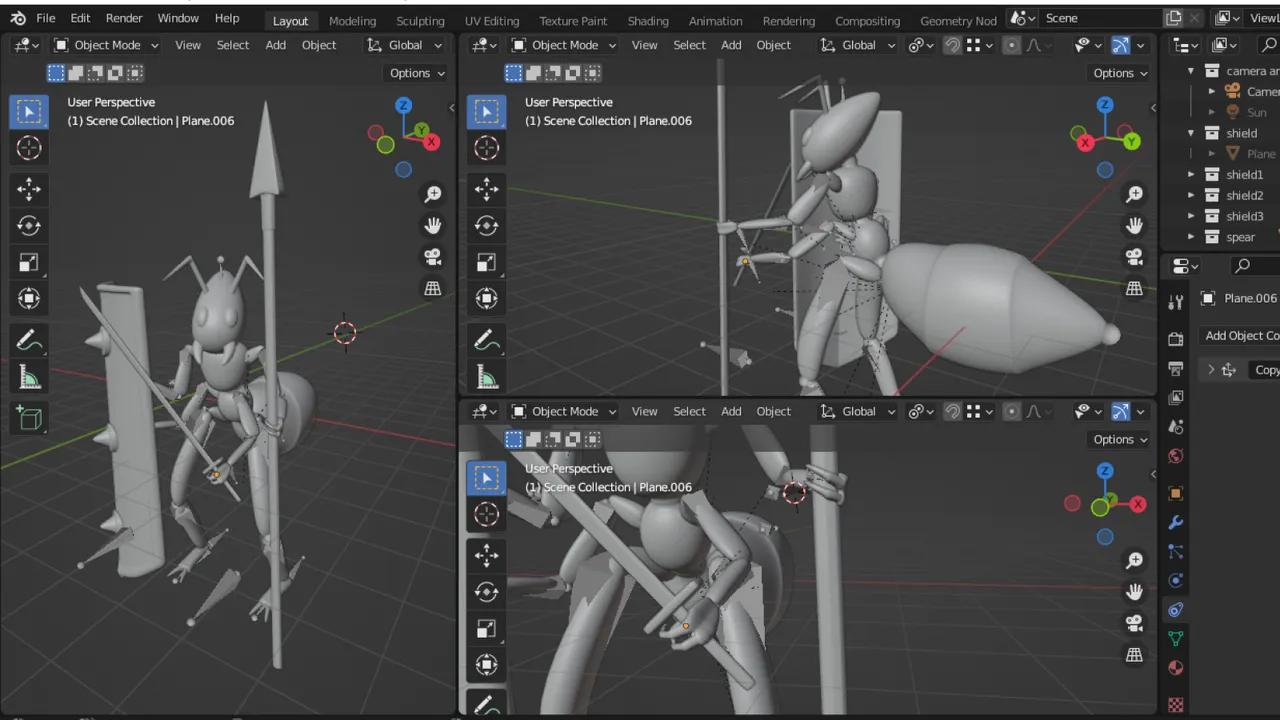Open Options dropdown in bottom-right viewport
The height and width of the screenshot is (720, 1280).
pos(1120,439)
